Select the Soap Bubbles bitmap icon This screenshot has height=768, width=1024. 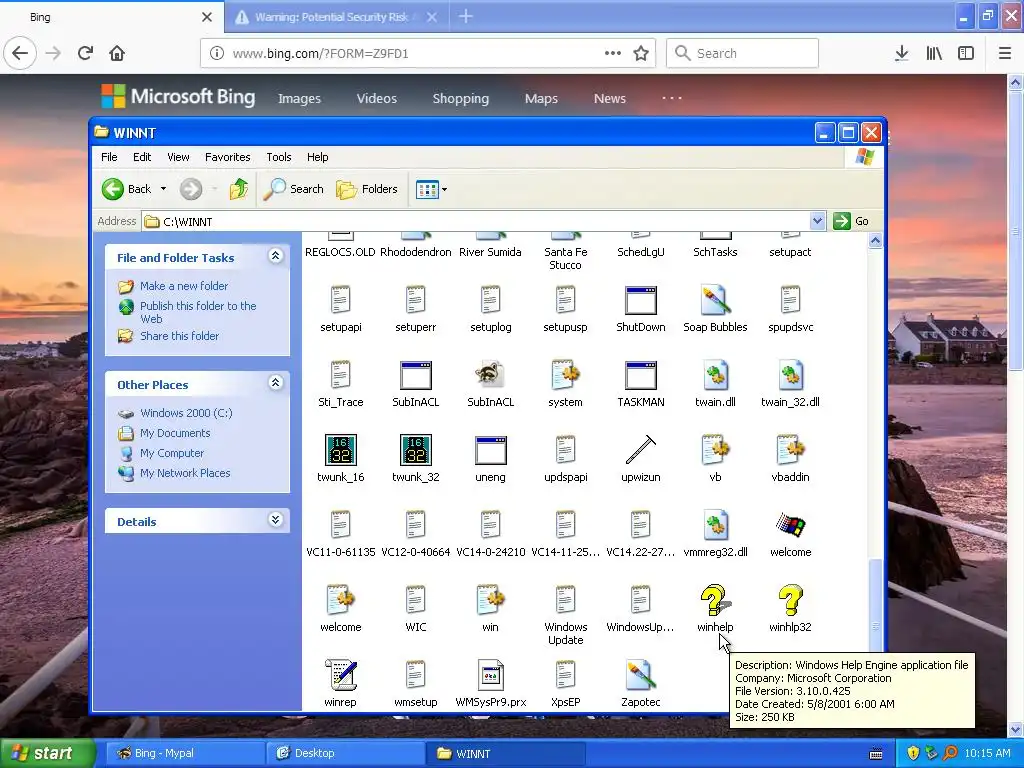click(x=715, y=300)
